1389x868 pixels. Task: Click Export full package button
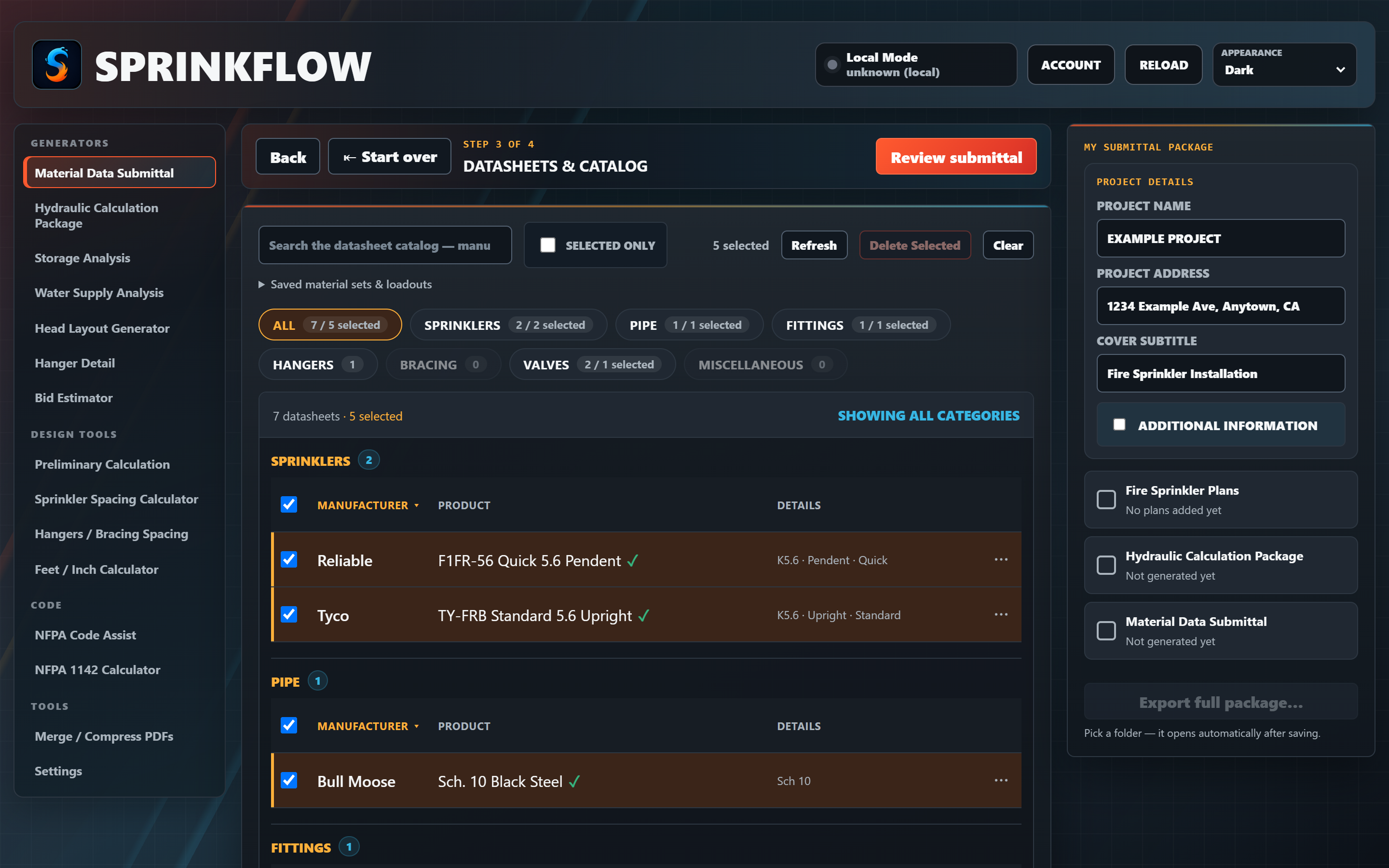tap(1221, 702)
